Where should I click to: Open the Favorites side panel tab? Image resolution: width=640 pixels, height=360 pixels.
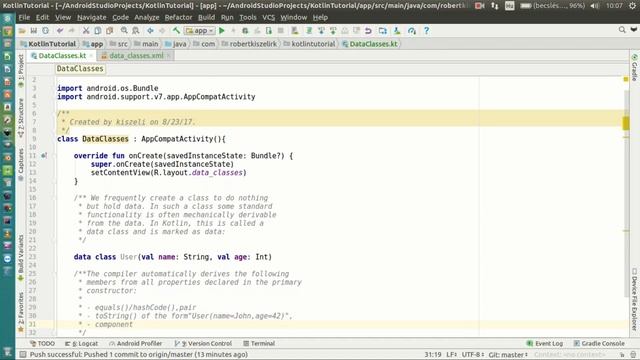(x=21, y=312)
